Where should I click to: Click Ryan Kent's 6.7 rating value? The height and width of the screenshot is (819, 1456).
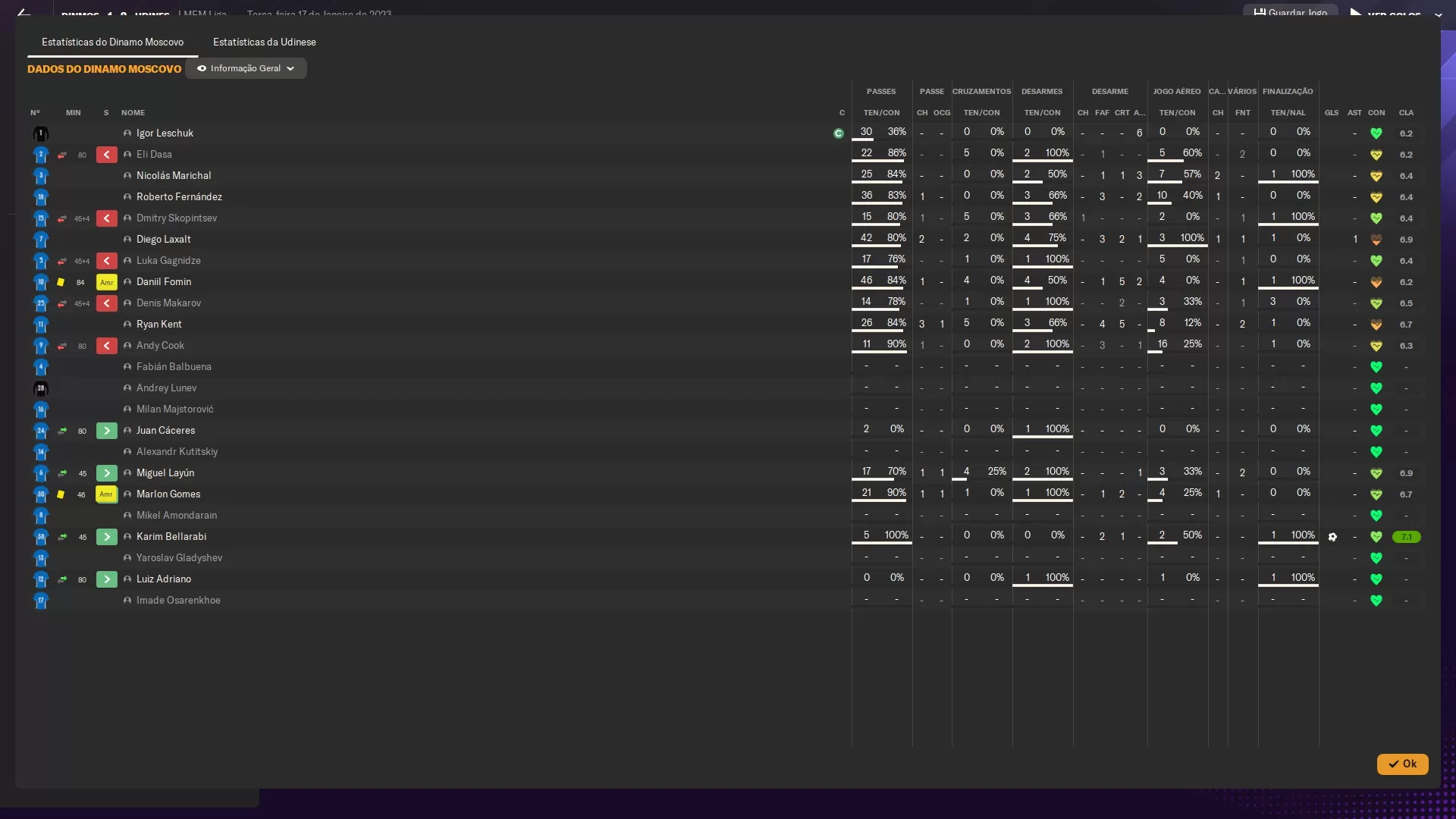point(1406,325)
